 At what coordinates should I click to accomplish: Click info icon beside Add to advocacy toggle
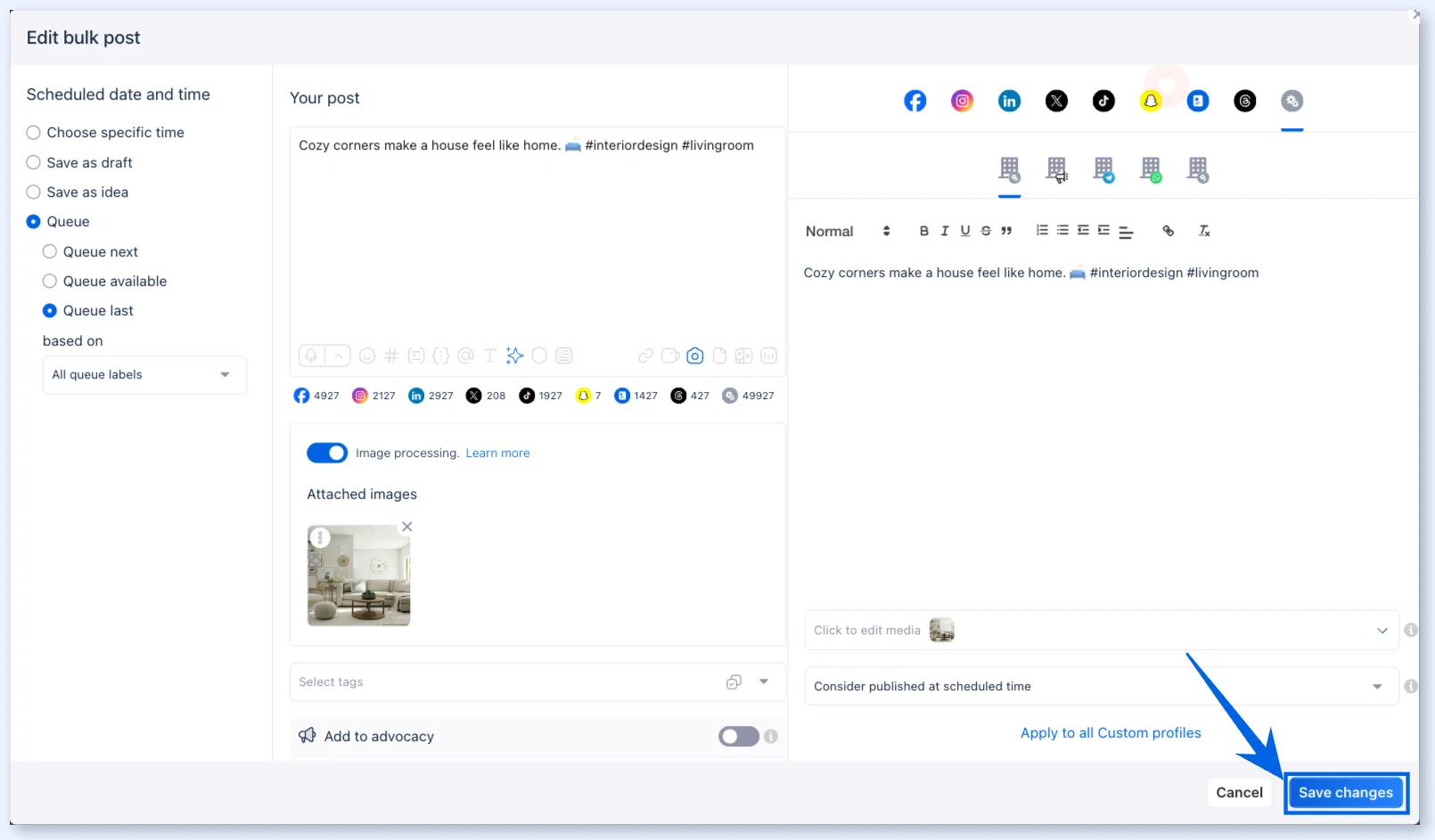pyautogui.click(x=771, y=737)
